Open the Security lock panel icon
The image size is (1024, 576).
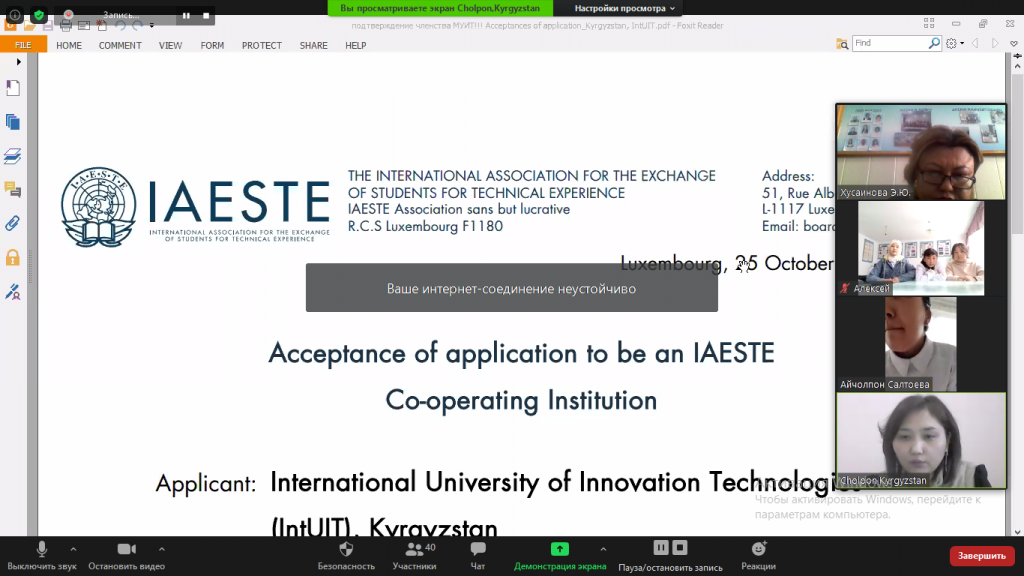(13, 258)
